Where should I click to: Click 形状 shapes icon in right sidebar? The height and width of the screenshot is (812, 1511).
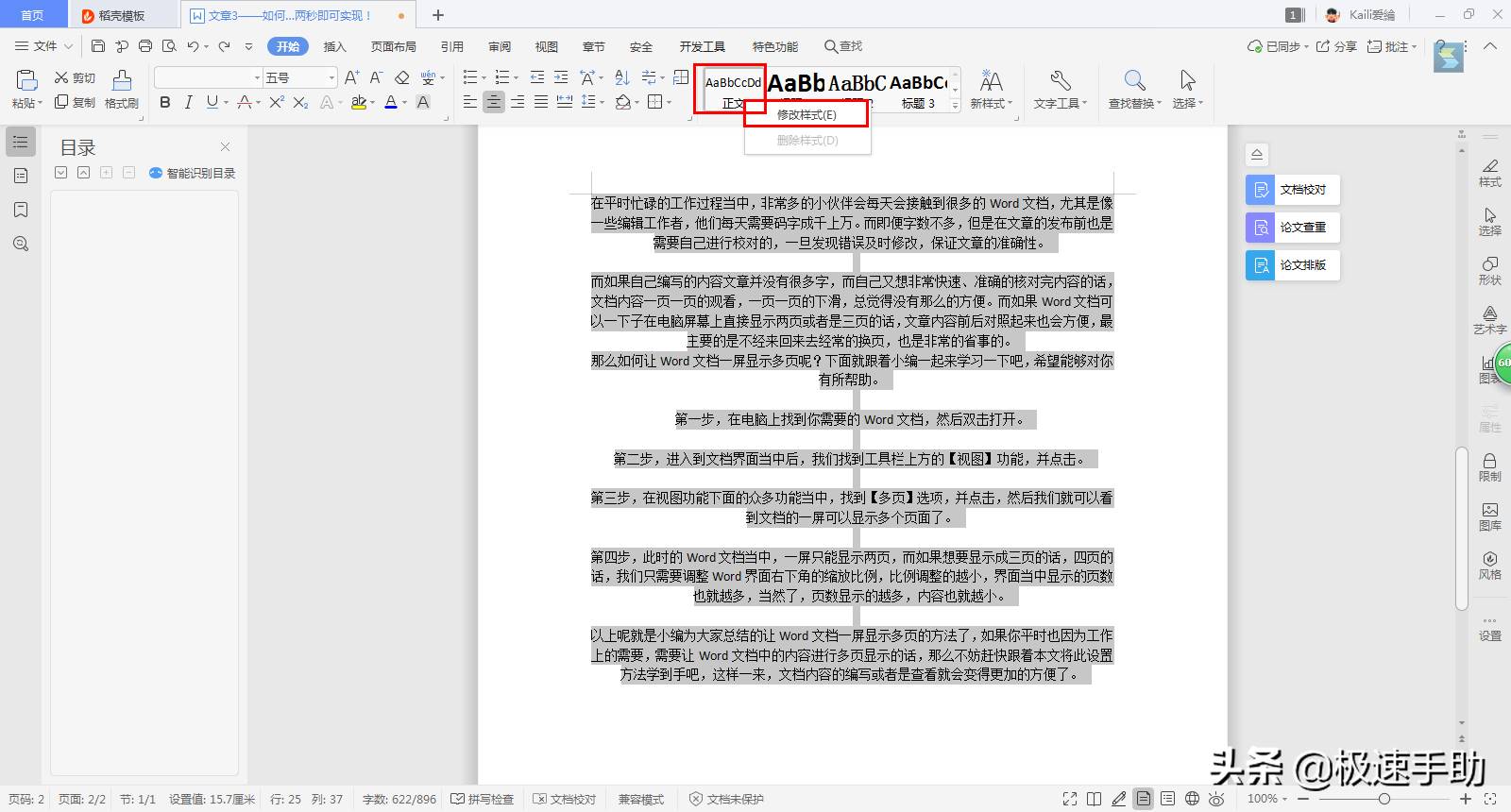tap(1489, 270)
